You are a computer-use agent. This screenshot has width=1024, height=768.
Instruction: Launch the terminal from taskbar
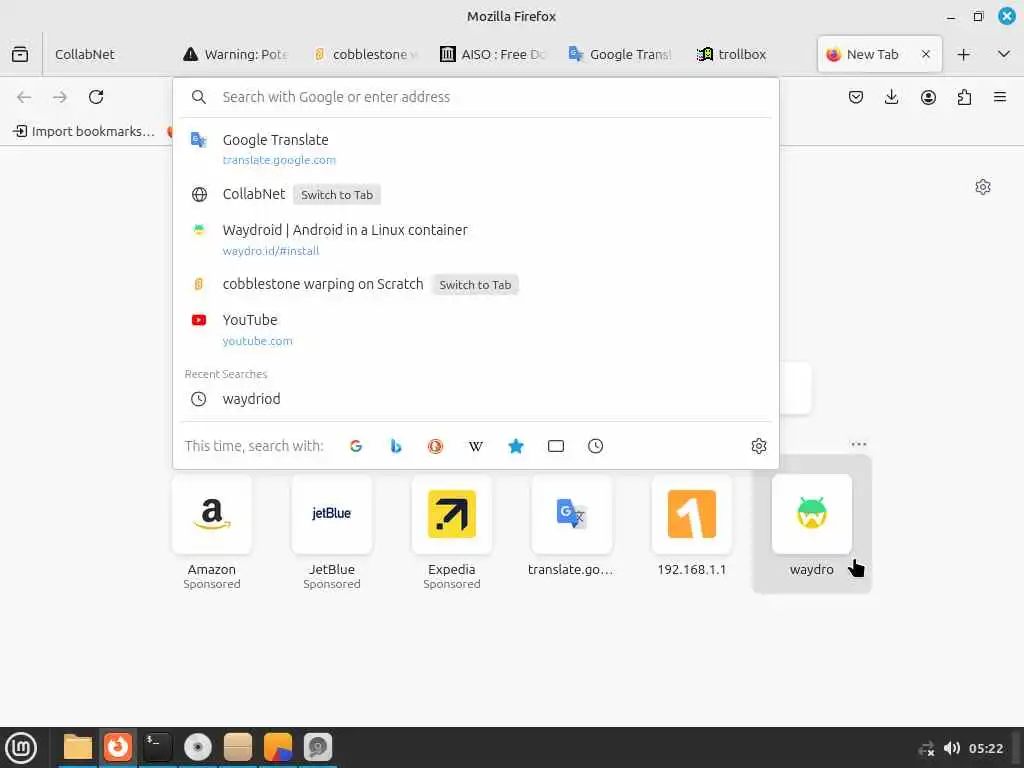(157, 748)
